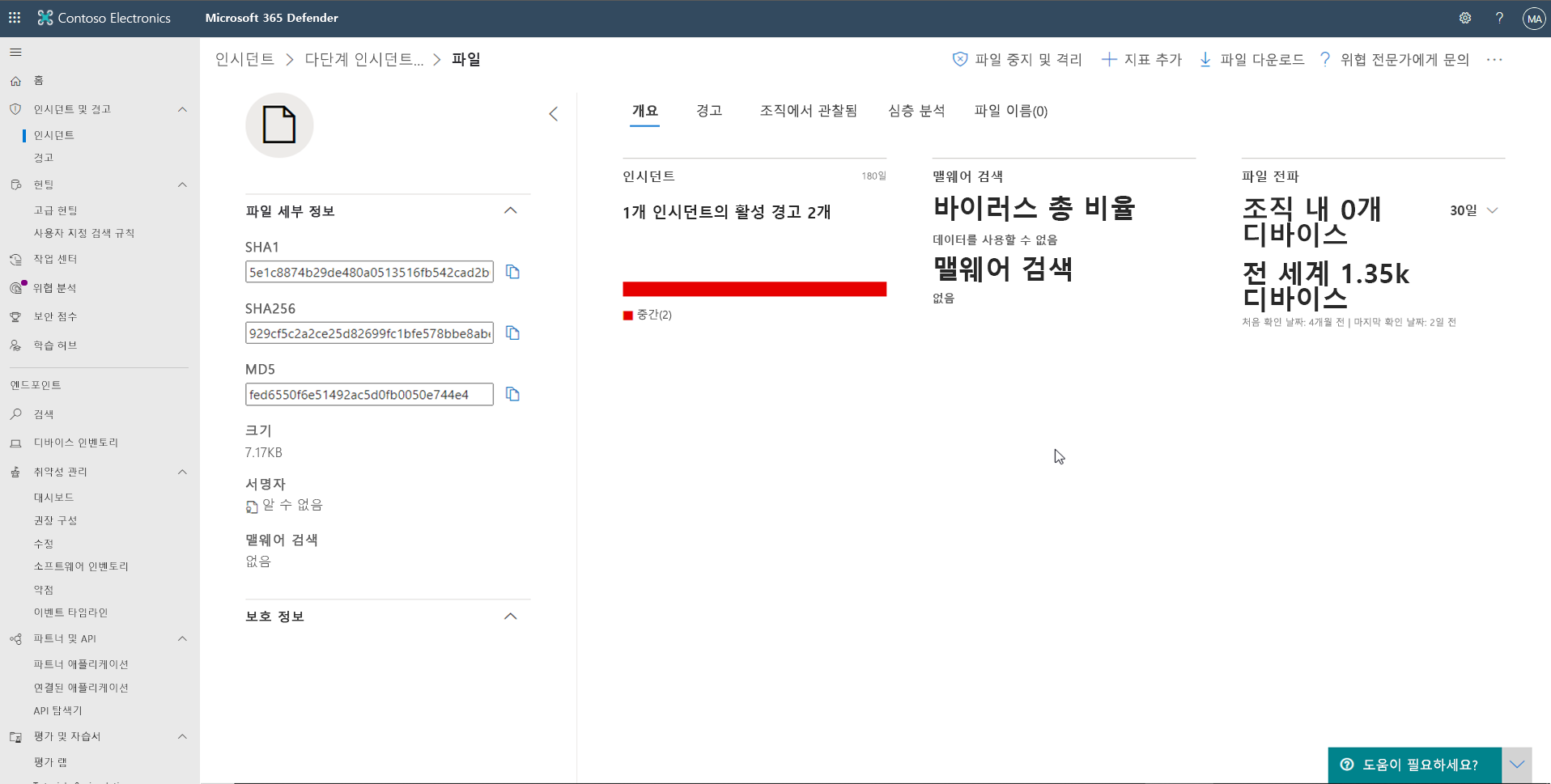This screenshot has width=1551, height=784.
Task: Click 파일 다운로드 action
Action: (1251, 59)
